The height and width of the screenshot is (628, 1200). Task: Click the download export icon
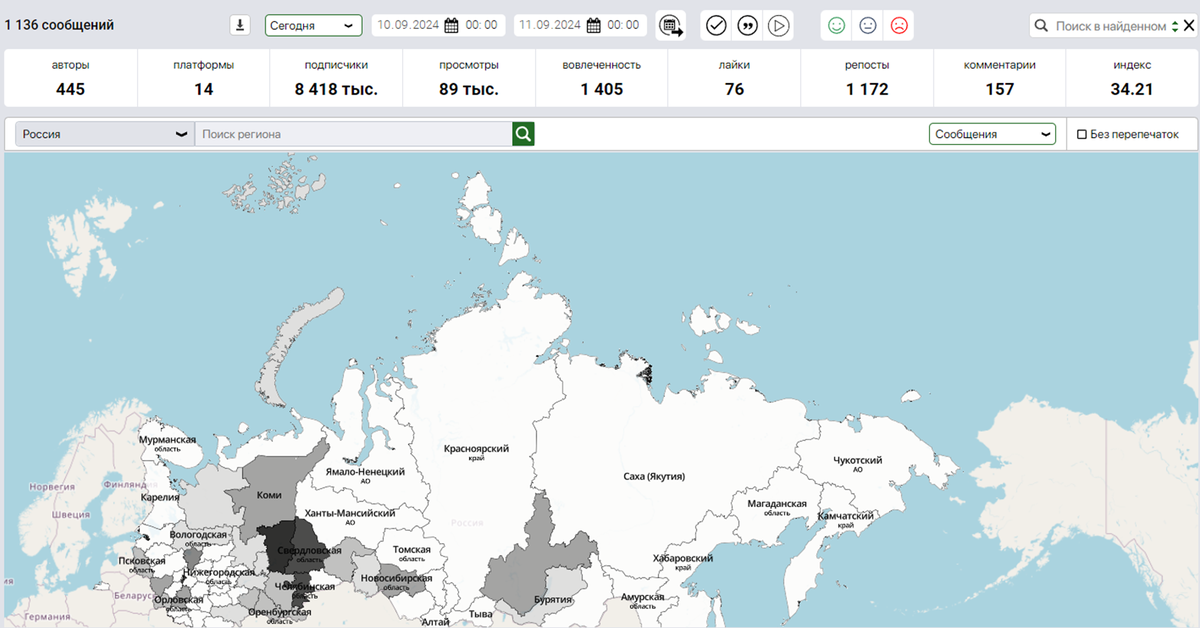(240, 25)
